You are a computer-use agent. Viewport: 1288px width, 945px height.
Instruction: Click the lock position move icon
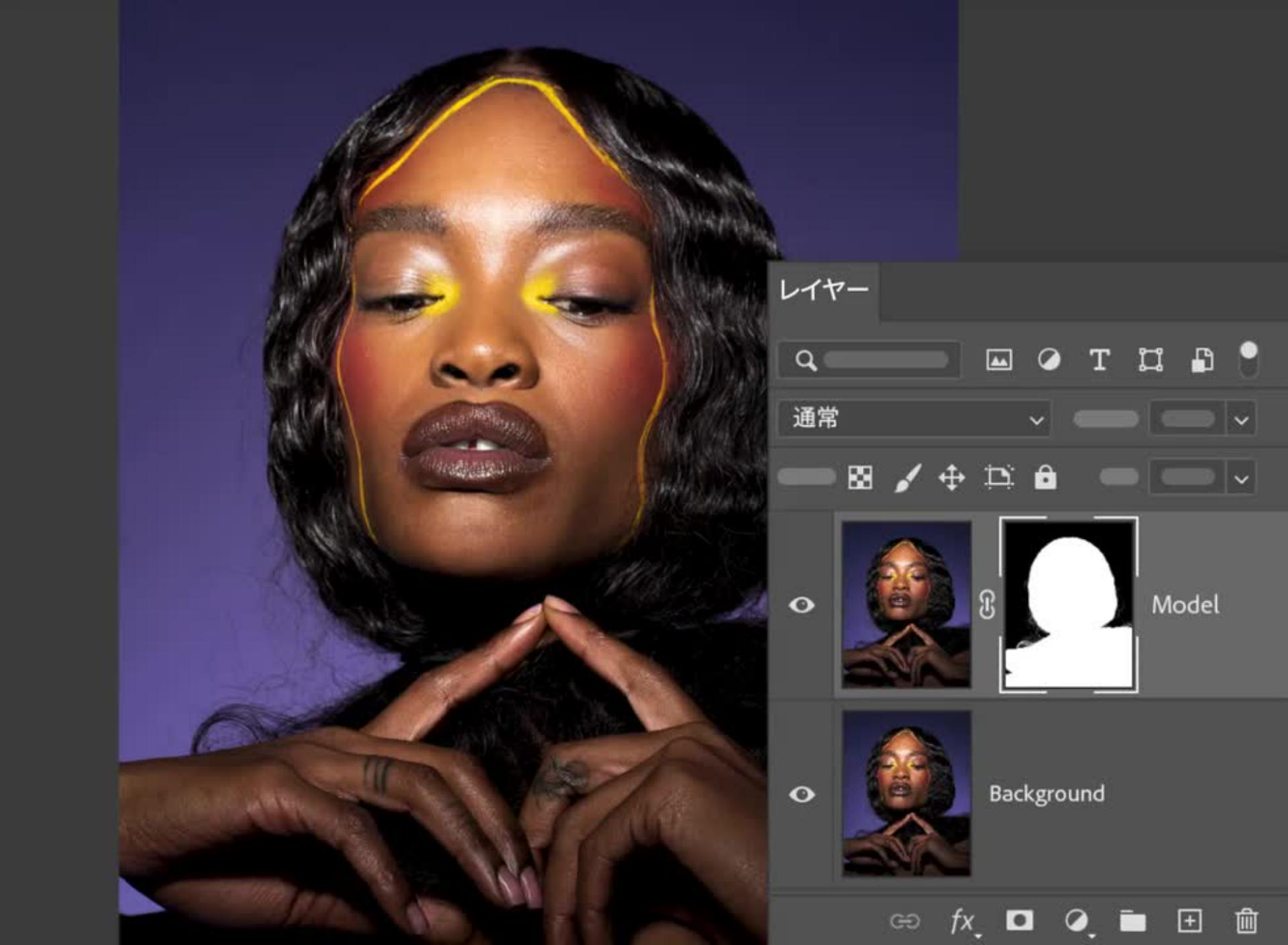click(x=951, y=478)
